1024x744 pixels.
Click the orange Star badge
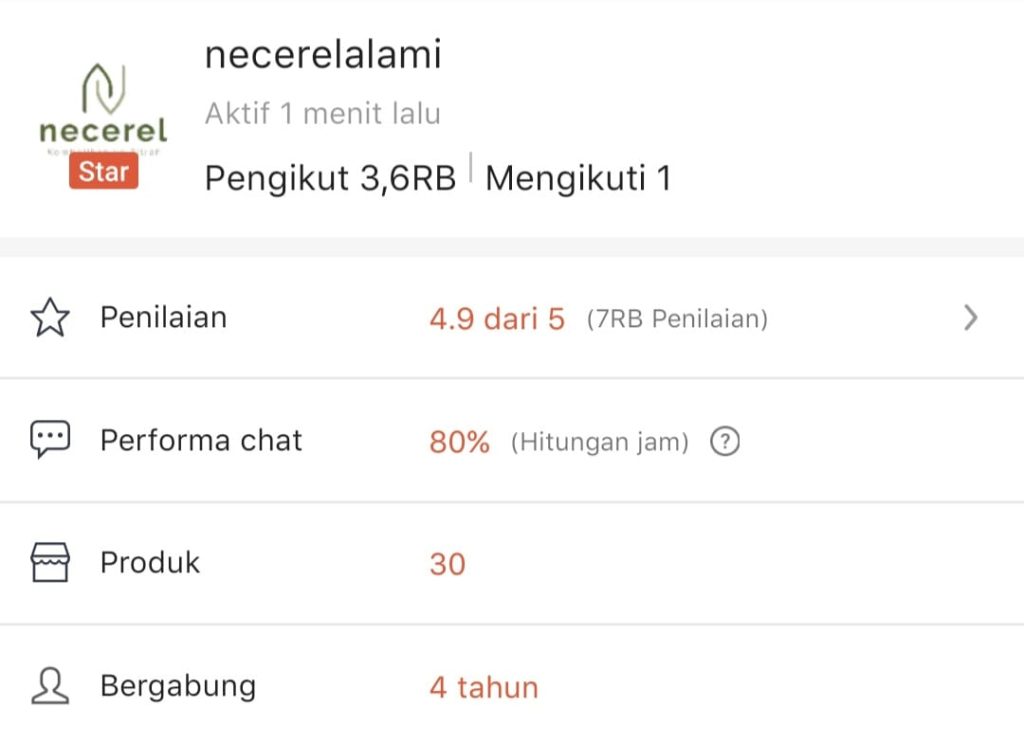coord(103,172)
